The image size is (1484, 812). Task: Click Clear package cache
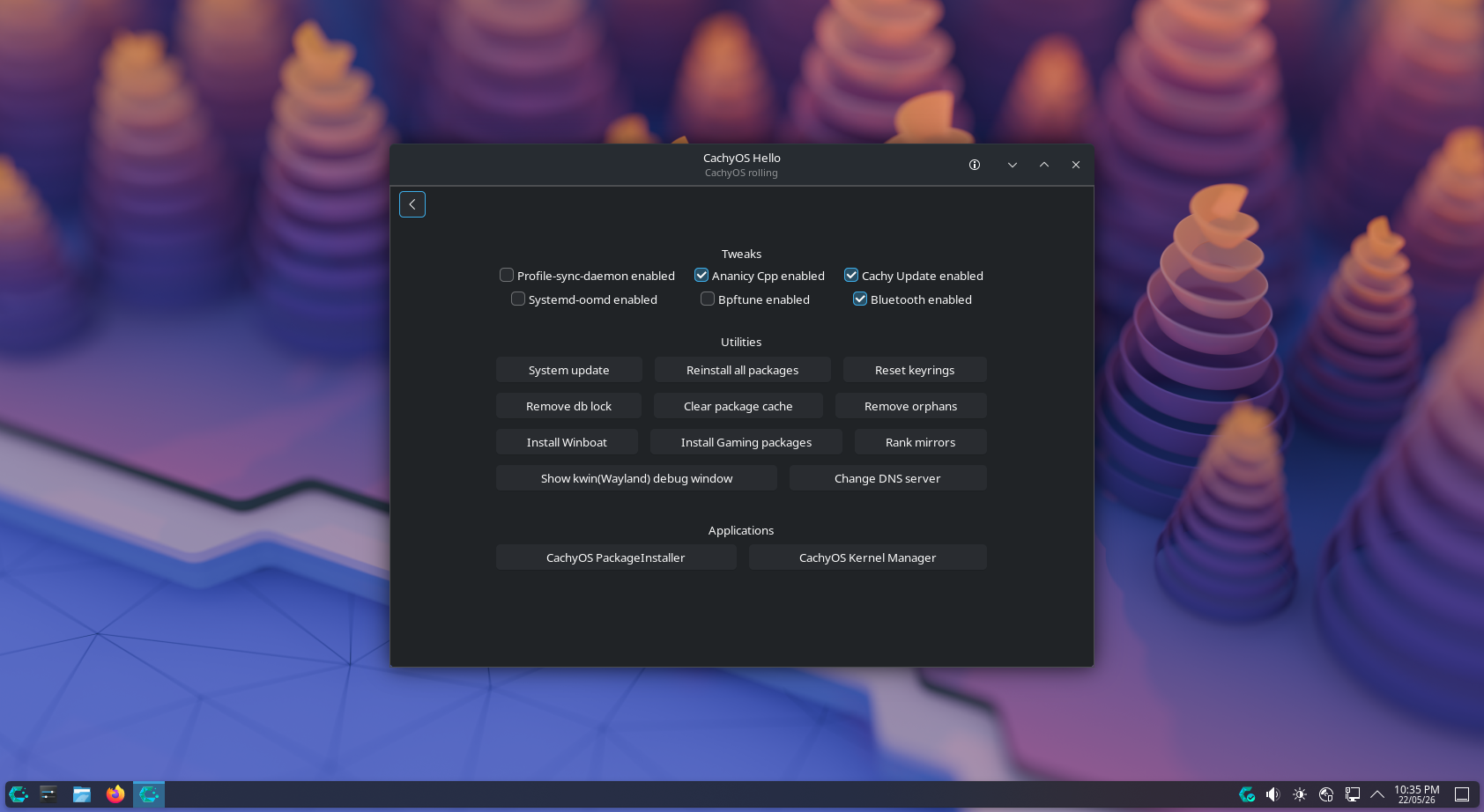738,406
